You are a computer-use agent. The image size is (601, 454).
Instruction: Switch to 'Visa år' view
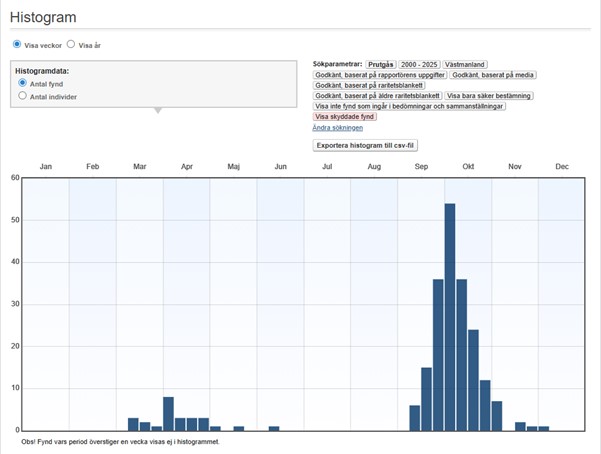(x=71, y=45)
